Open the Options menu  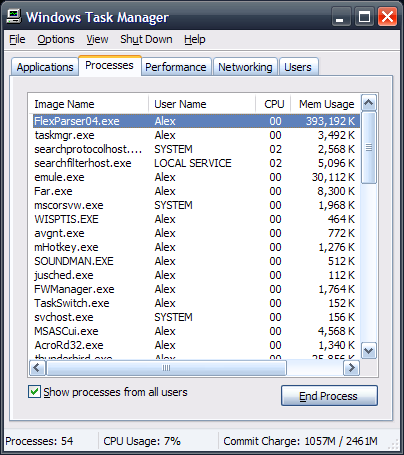(56, 39)
